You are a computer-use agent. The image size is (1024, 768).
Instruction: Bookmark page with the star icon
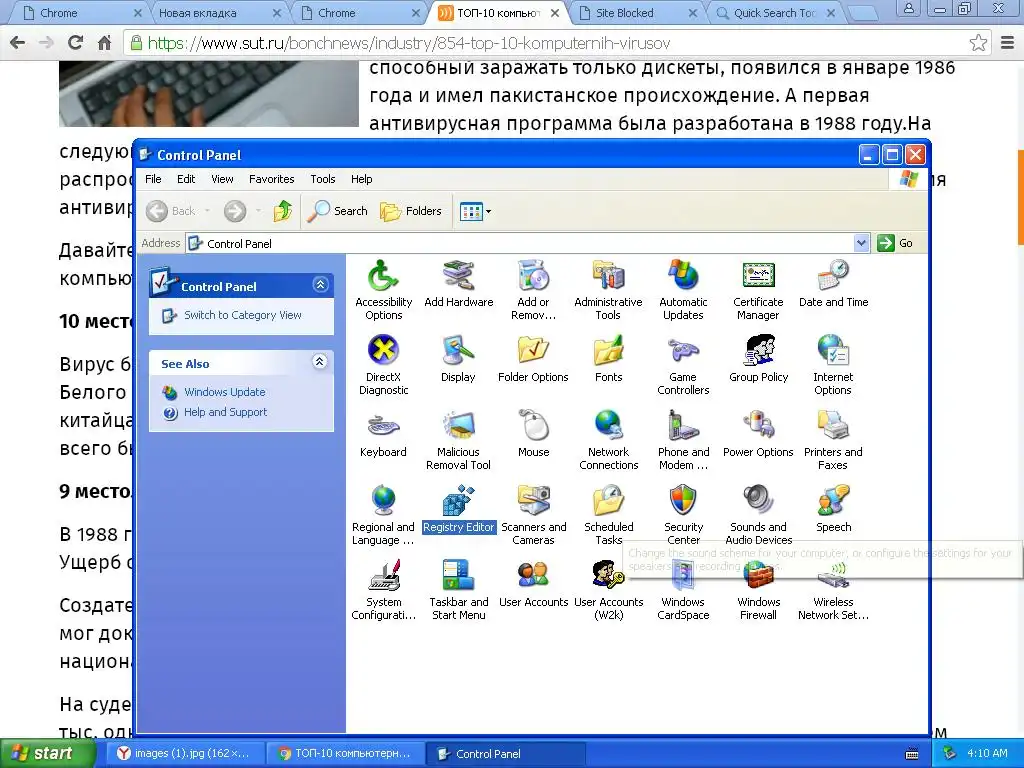tap(978, 43)
